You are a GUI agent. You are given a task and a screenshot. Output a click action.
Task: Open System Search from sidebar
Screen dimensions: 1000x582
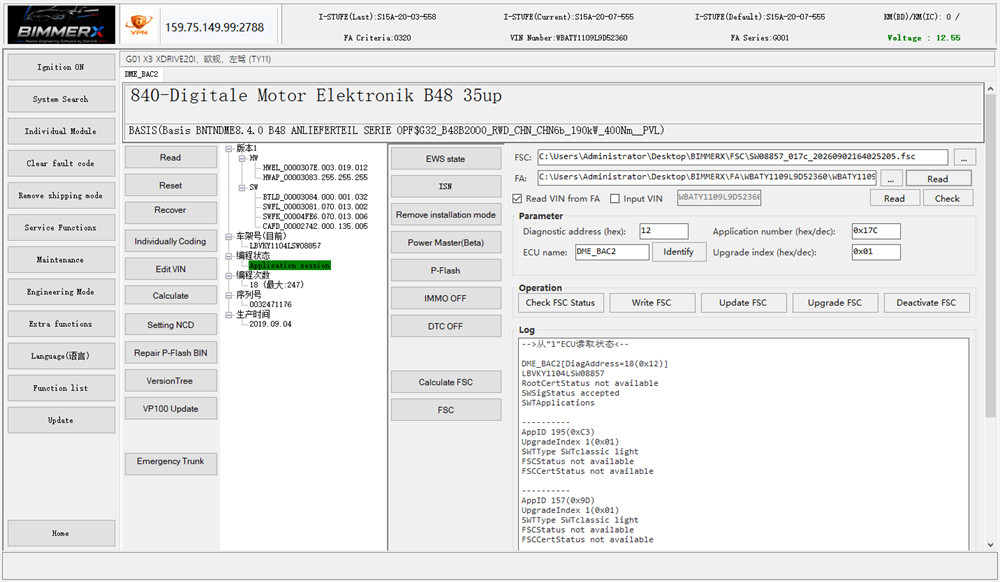pyautogui.click(x=61, y=99)
